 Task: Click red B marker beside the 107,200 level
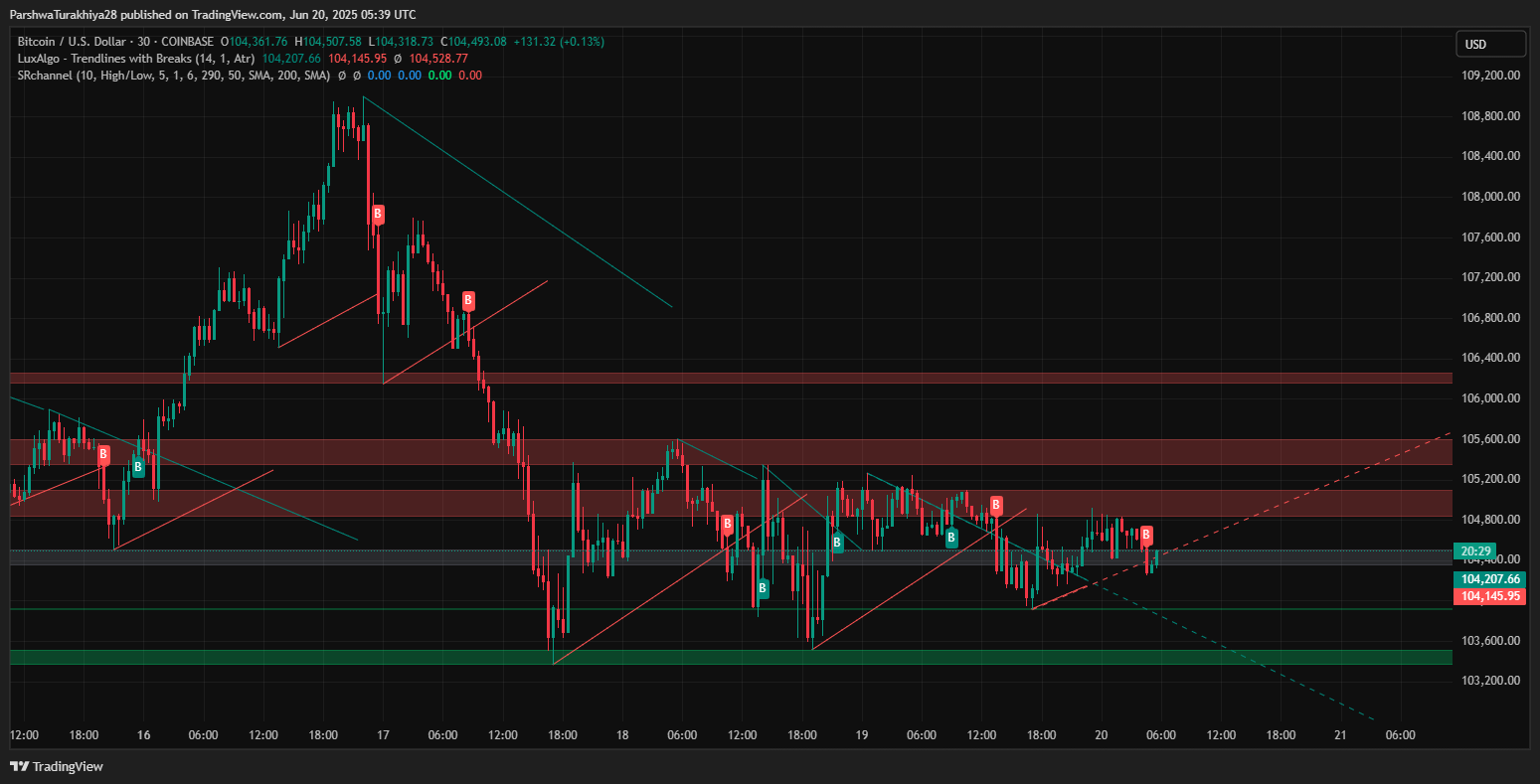(x=468, y=300)
